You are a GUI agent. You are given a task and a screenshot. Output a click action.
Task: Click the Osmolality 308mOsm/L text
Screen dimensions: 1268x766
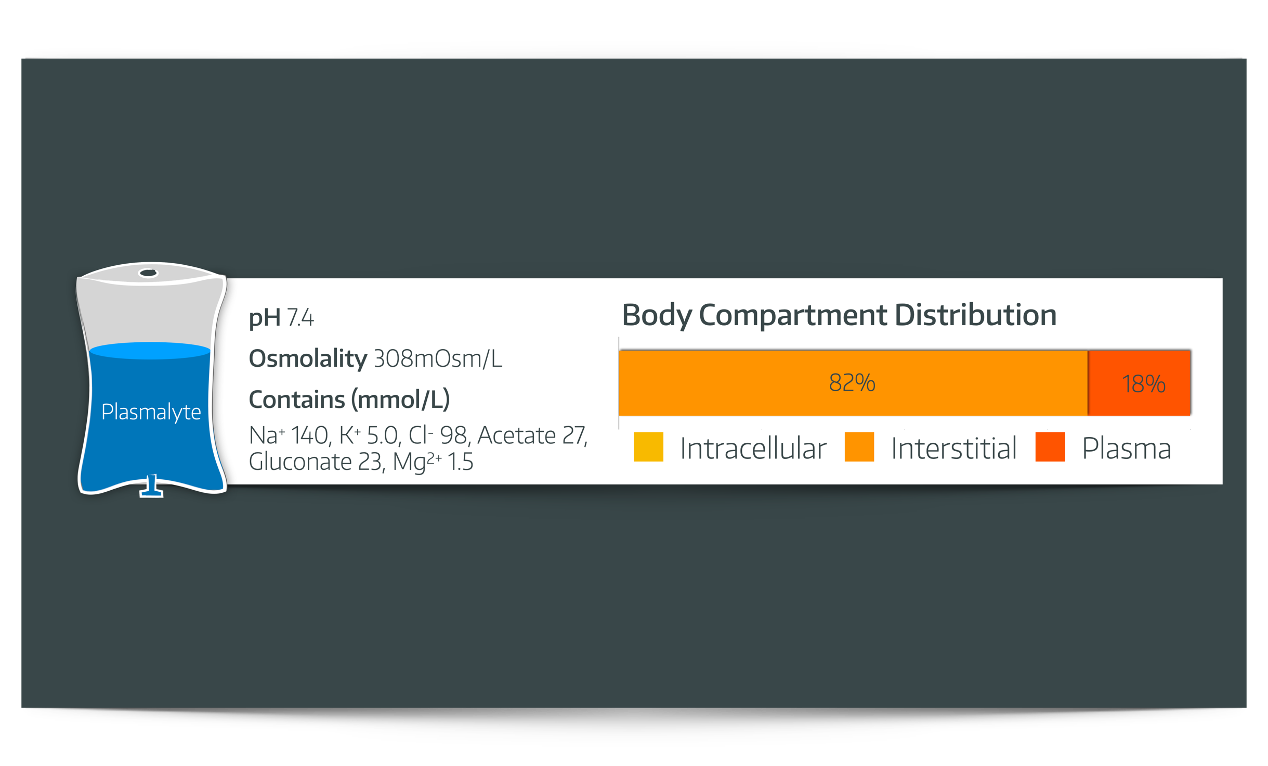pyautogui.click(x=375, y=359)
